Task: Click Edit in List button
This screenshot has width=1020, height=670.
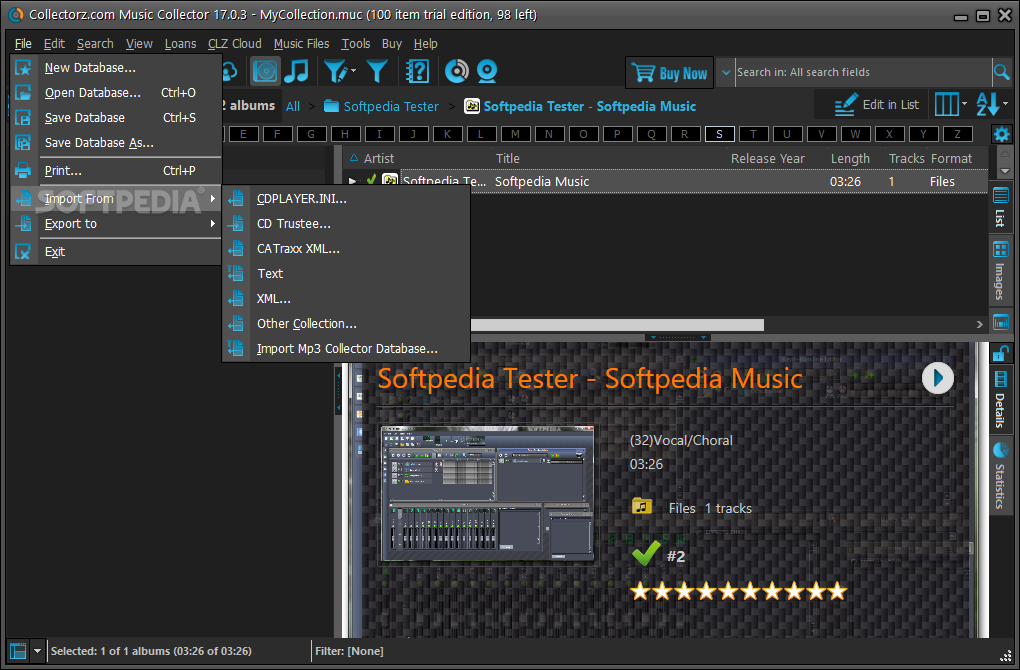Action: (876, 105)
